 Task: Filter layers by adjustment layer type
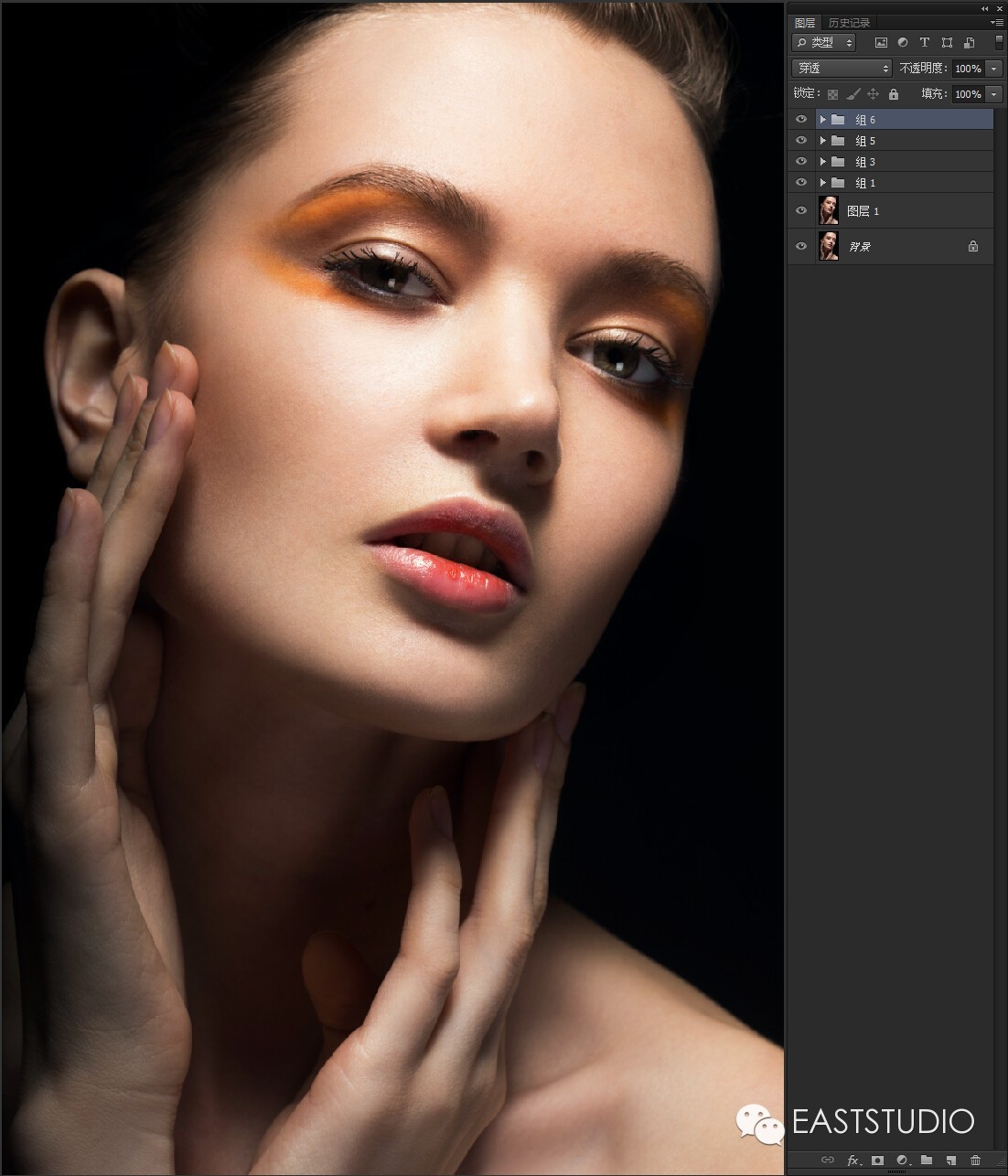[903, 43]
